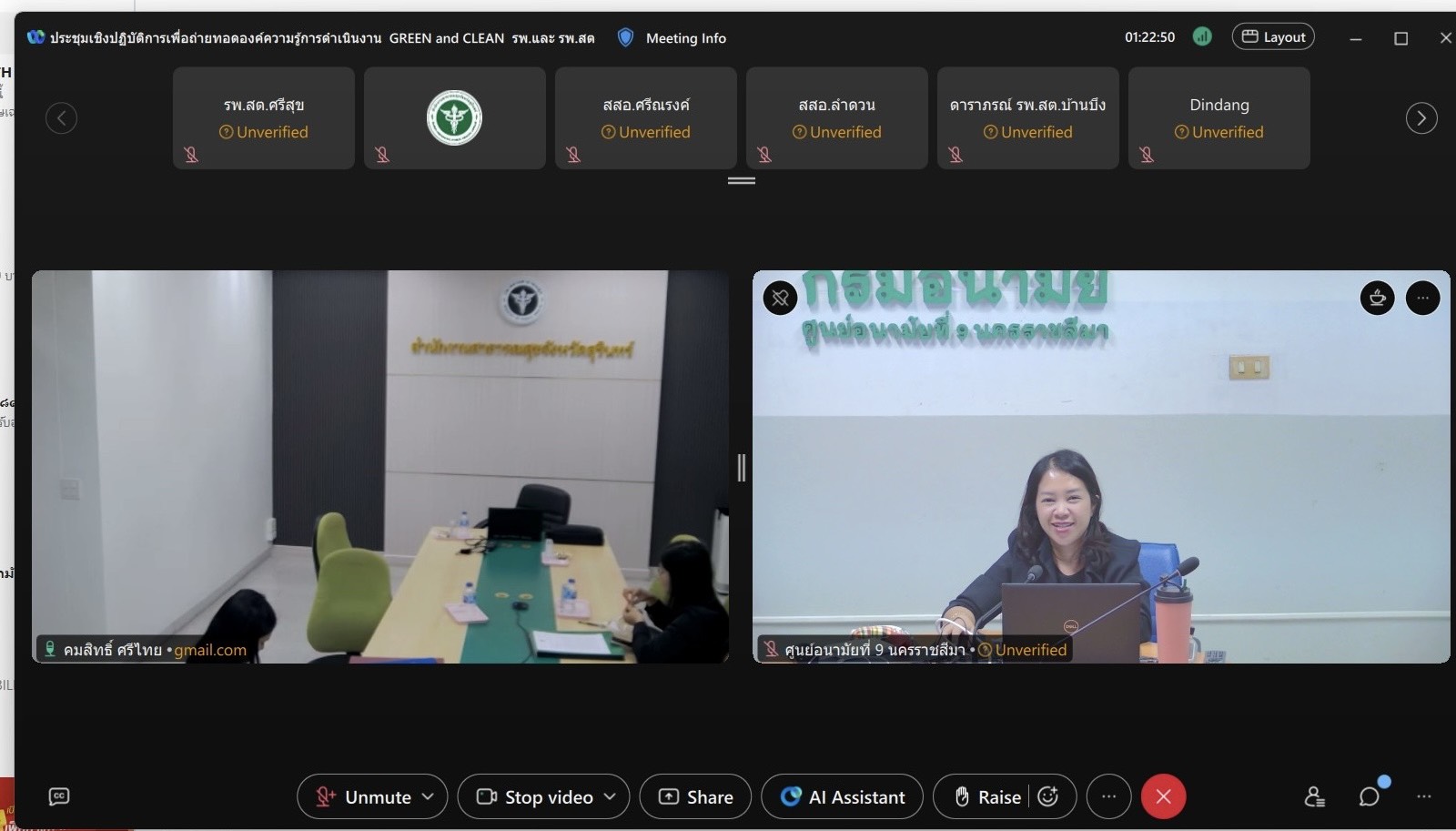Click the network signal strength indicator
The width and height of the screenshot is (1456, 831).
tap(1202, 37)
